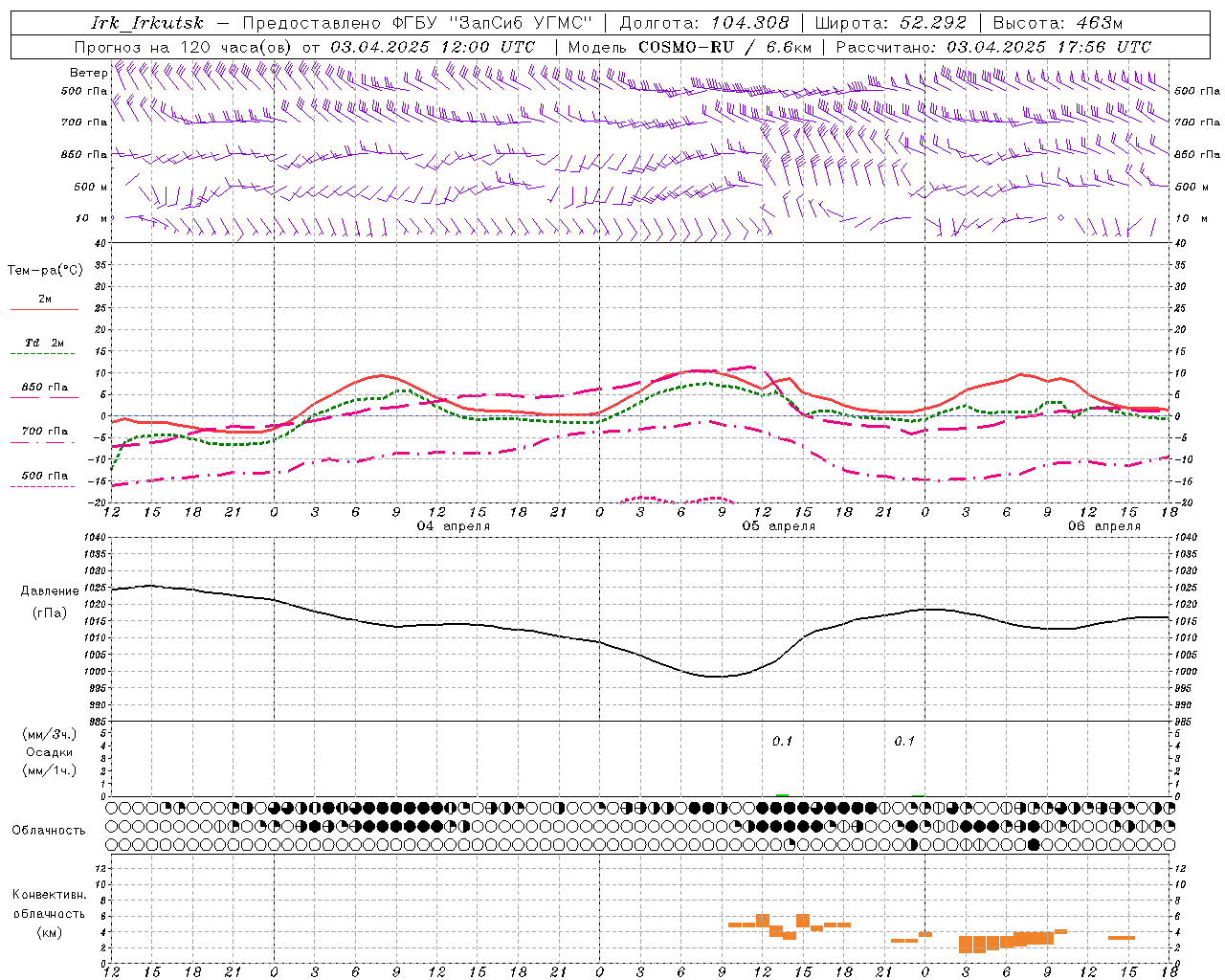1225x980 pixels.
Task: Click the 04 апреля date label
Action: pyautogui.click(x=454, y=526)
